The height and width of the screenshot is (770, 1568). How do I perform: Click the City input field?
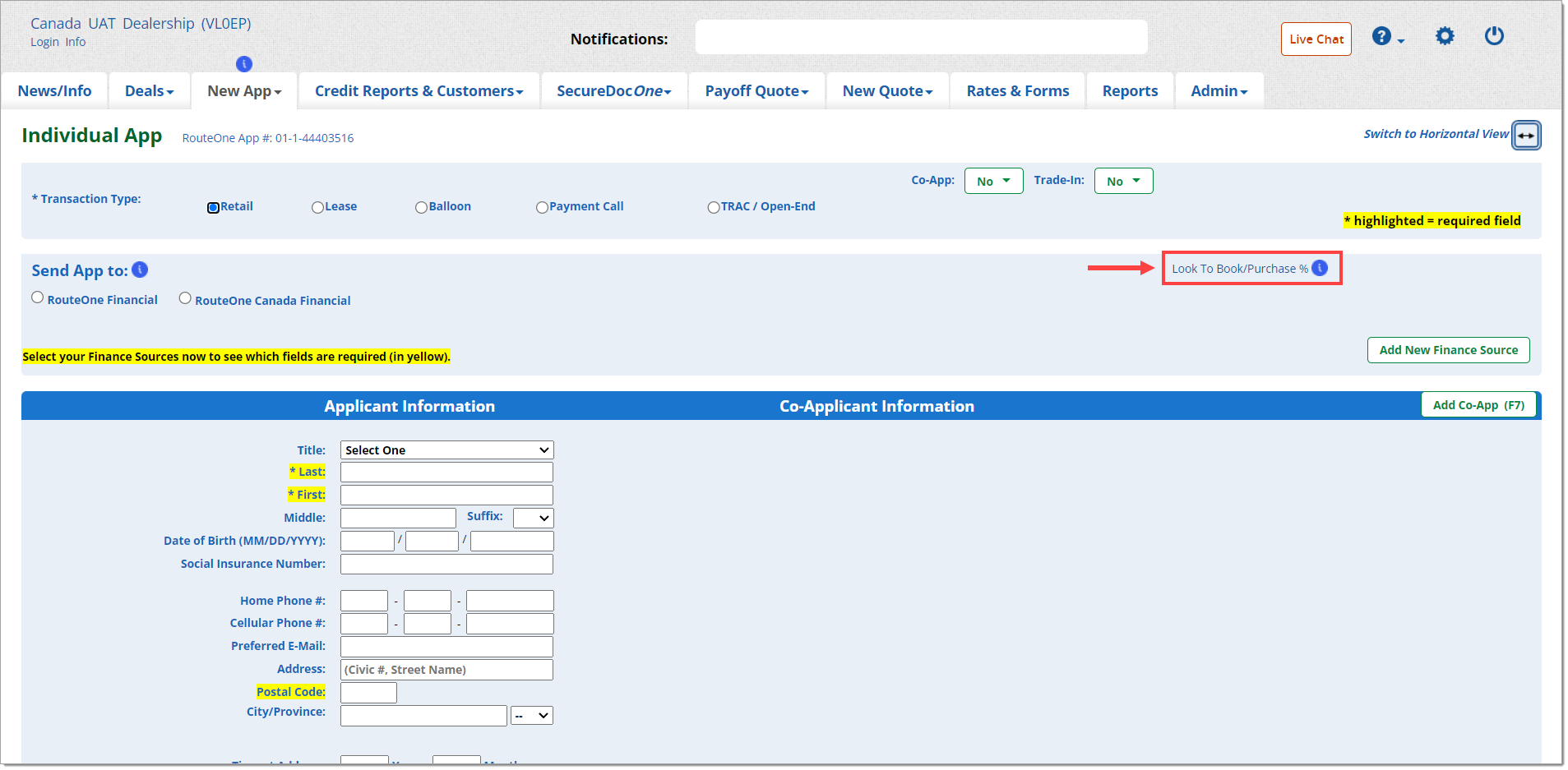pyautogui.click(x=423, y=716)
